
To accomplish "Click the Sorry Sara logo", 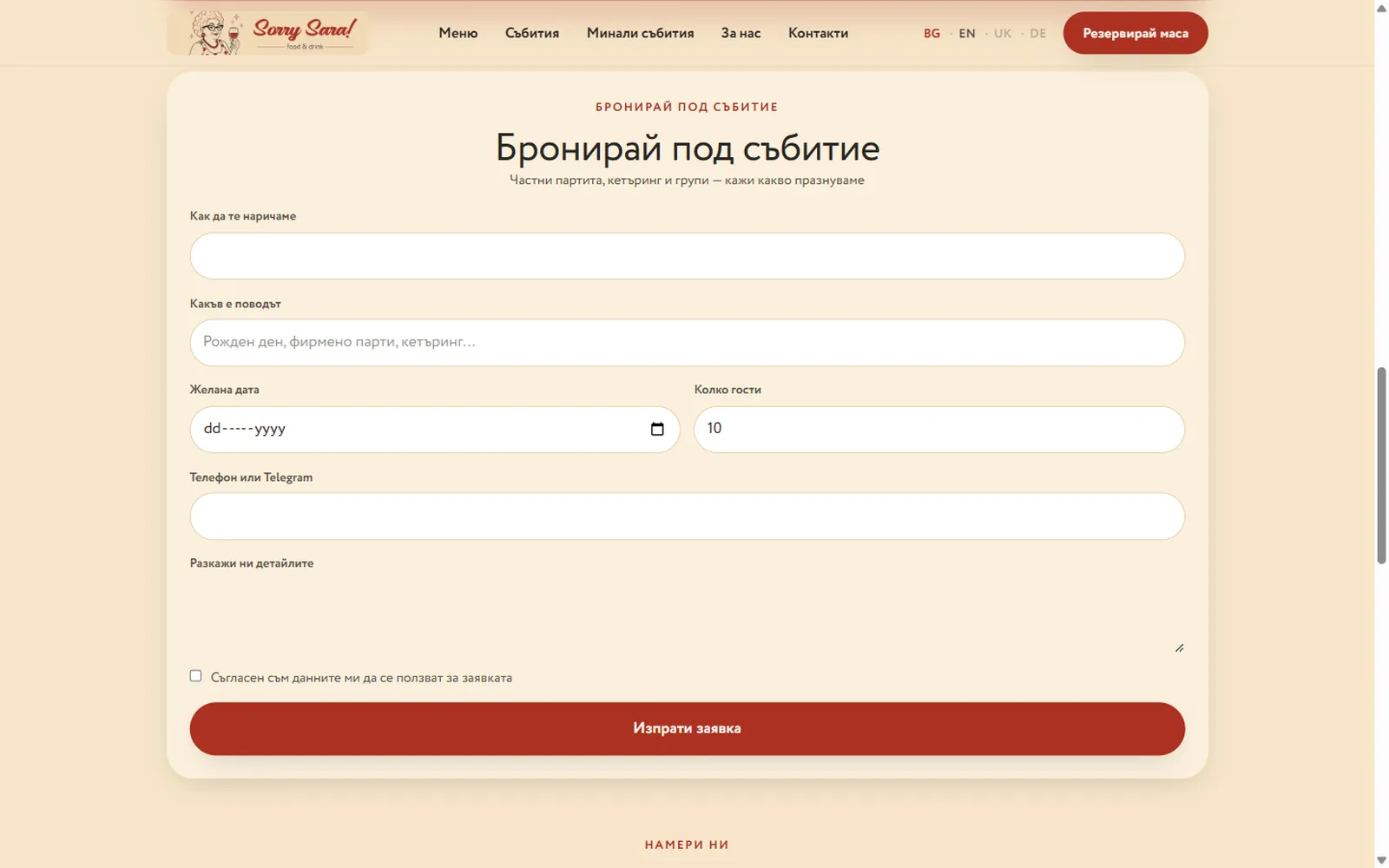I will [x=267, y=33].
